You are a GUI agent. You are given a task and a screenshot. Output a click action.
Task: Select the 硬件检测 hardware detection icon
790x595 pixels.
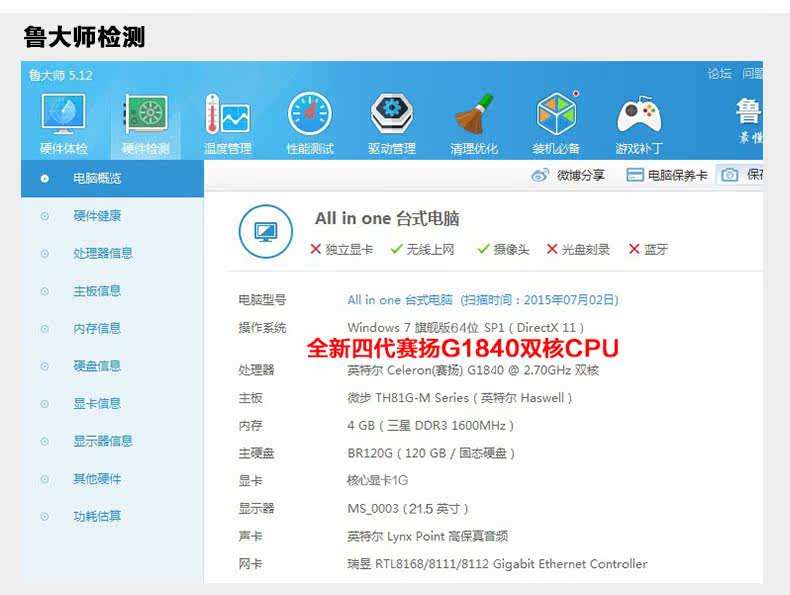[146, 113]
